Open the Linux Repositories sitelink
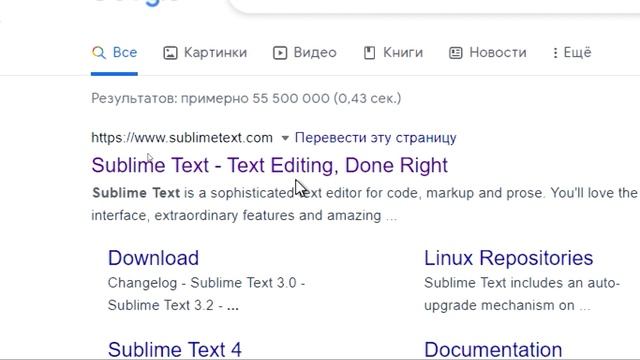The image size is (640, 360). point(509,258)
